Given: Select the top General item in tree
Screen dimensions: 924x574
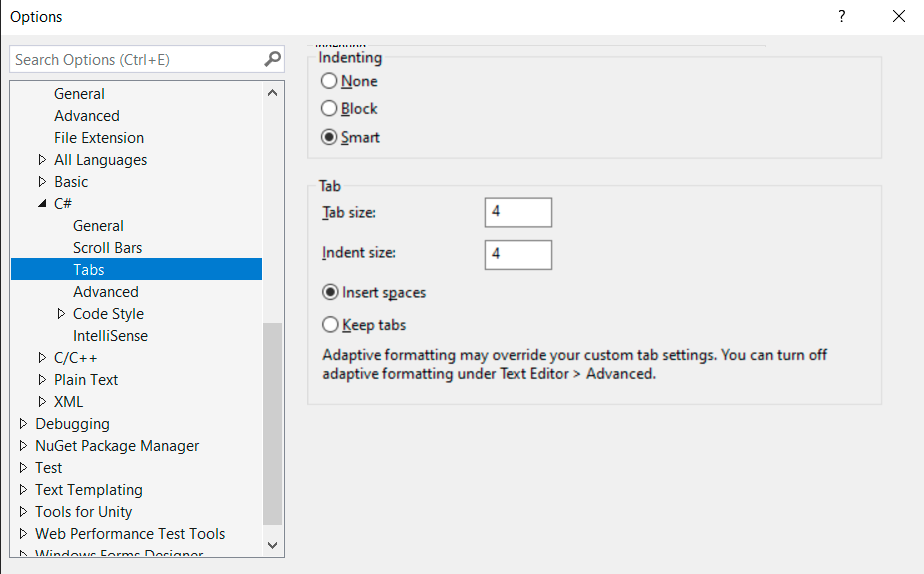Looking at the screenshot, I should tap(79, 94).
